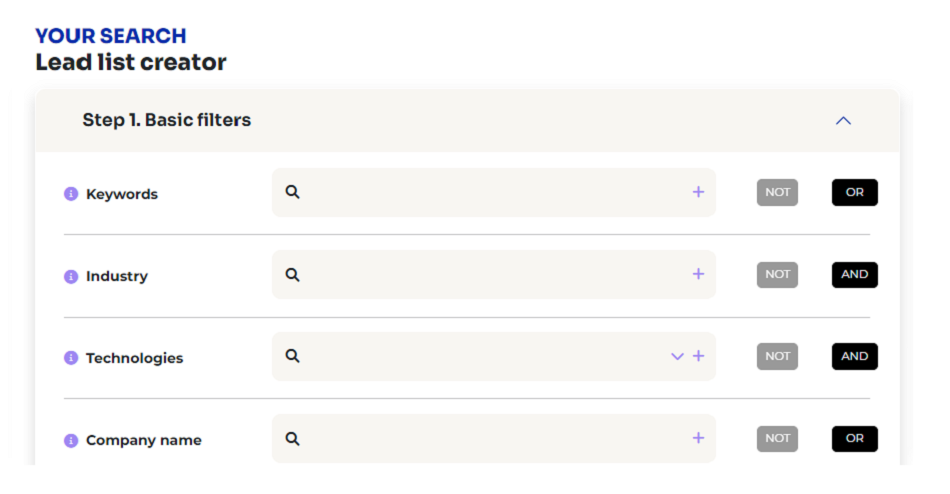950x494 pixels.
Task: Switch the Technologies AND operator button
Action: coord(854,356)
